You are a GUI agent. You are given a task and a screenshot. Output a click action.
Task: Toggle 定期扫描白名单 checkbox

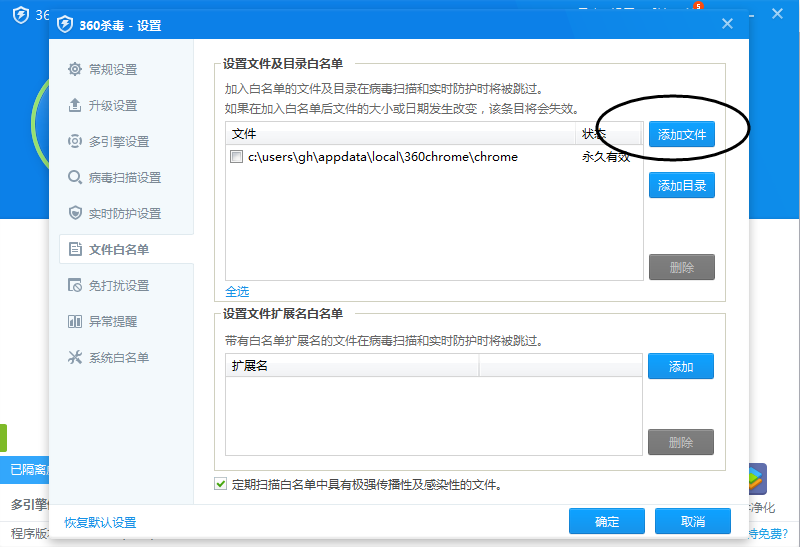pyautogui.click(x=221, y=485)
